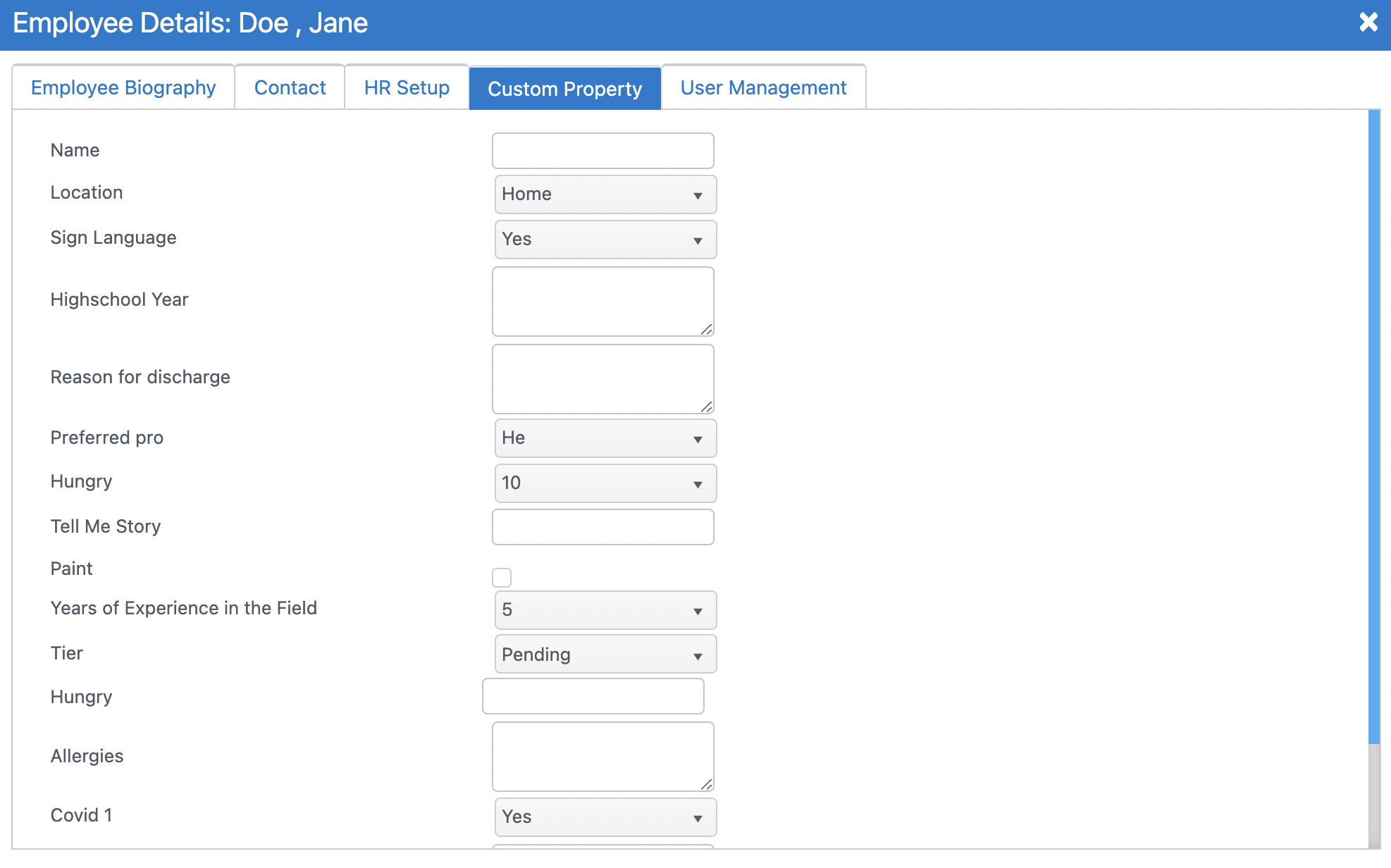Focus the Allergies text area

[602, 756]
